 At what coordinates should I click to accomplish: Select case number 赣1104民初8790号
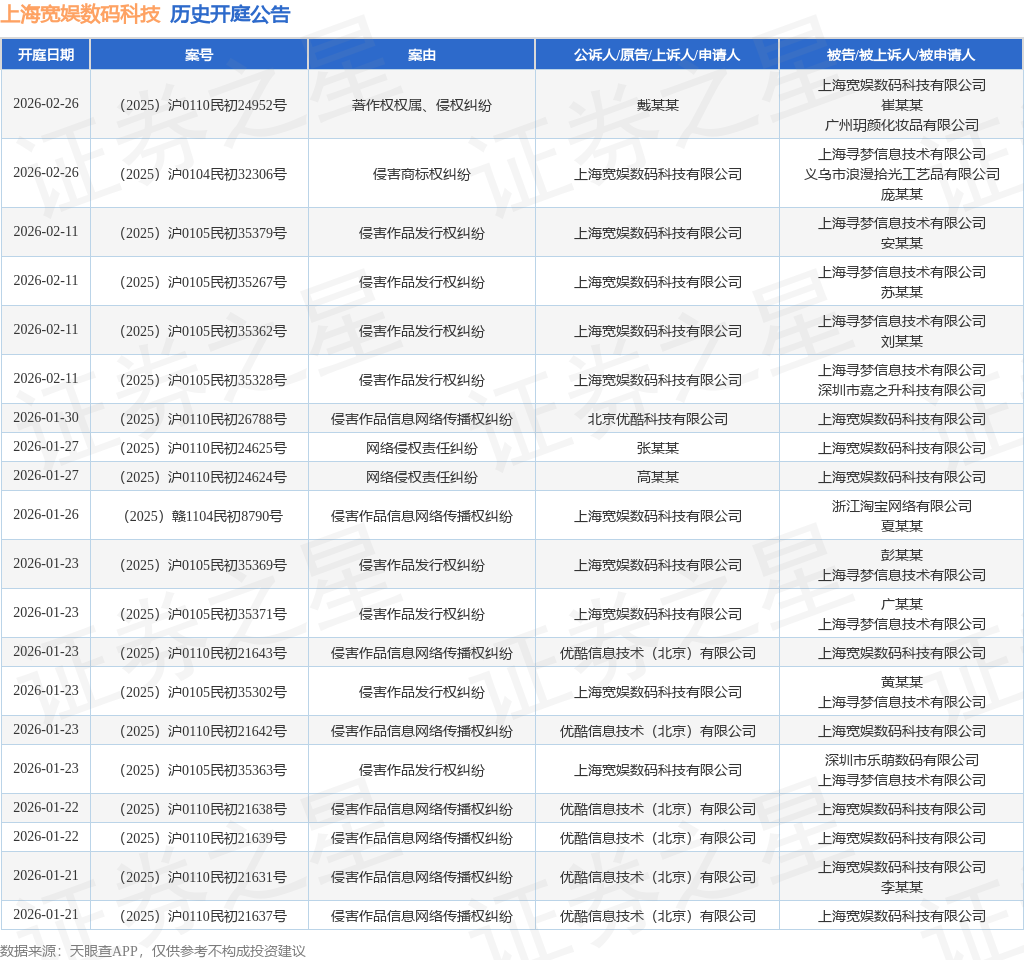click(x=227, y=516)
